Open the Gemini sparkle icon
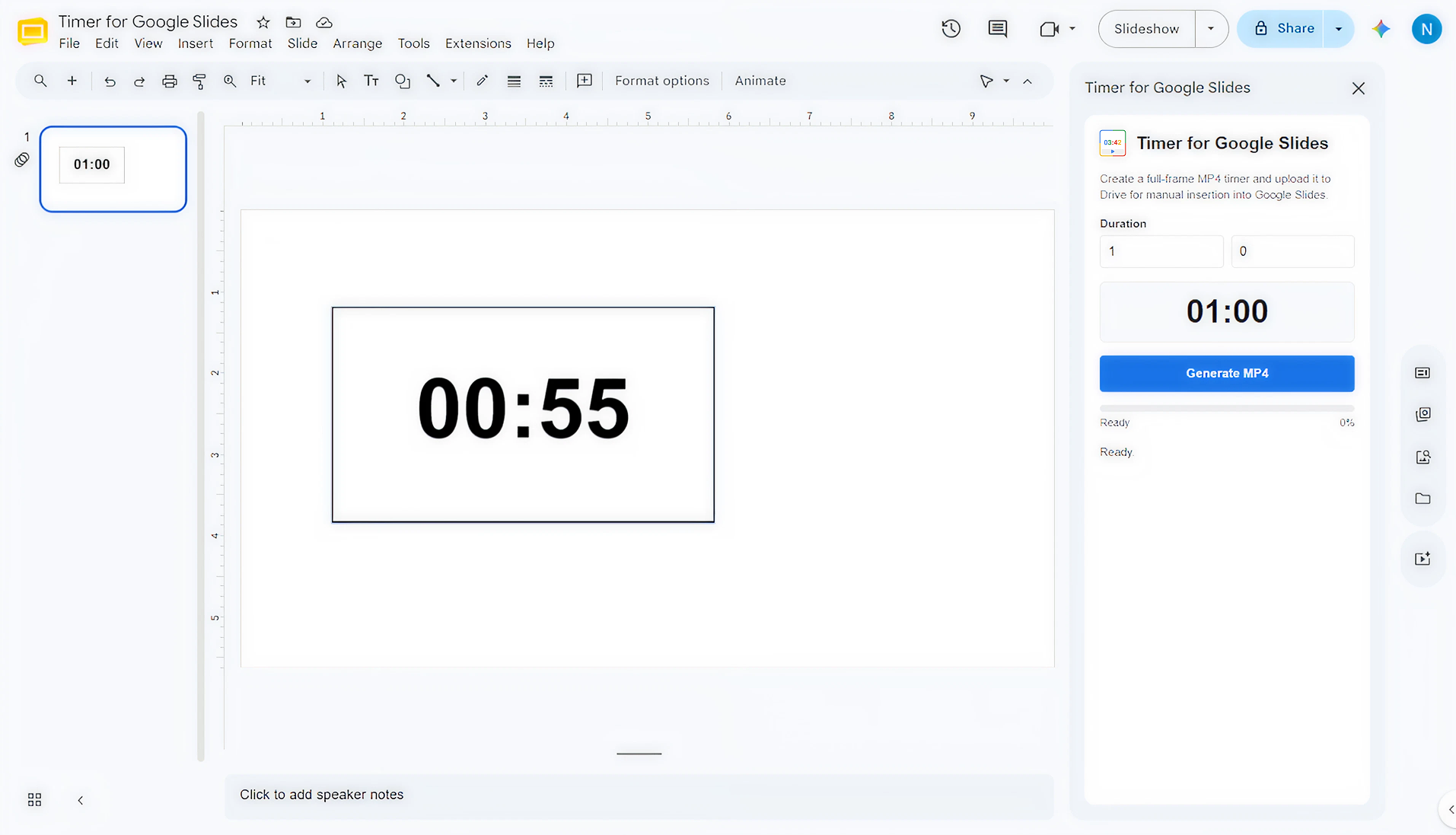 click(1381, 29)
